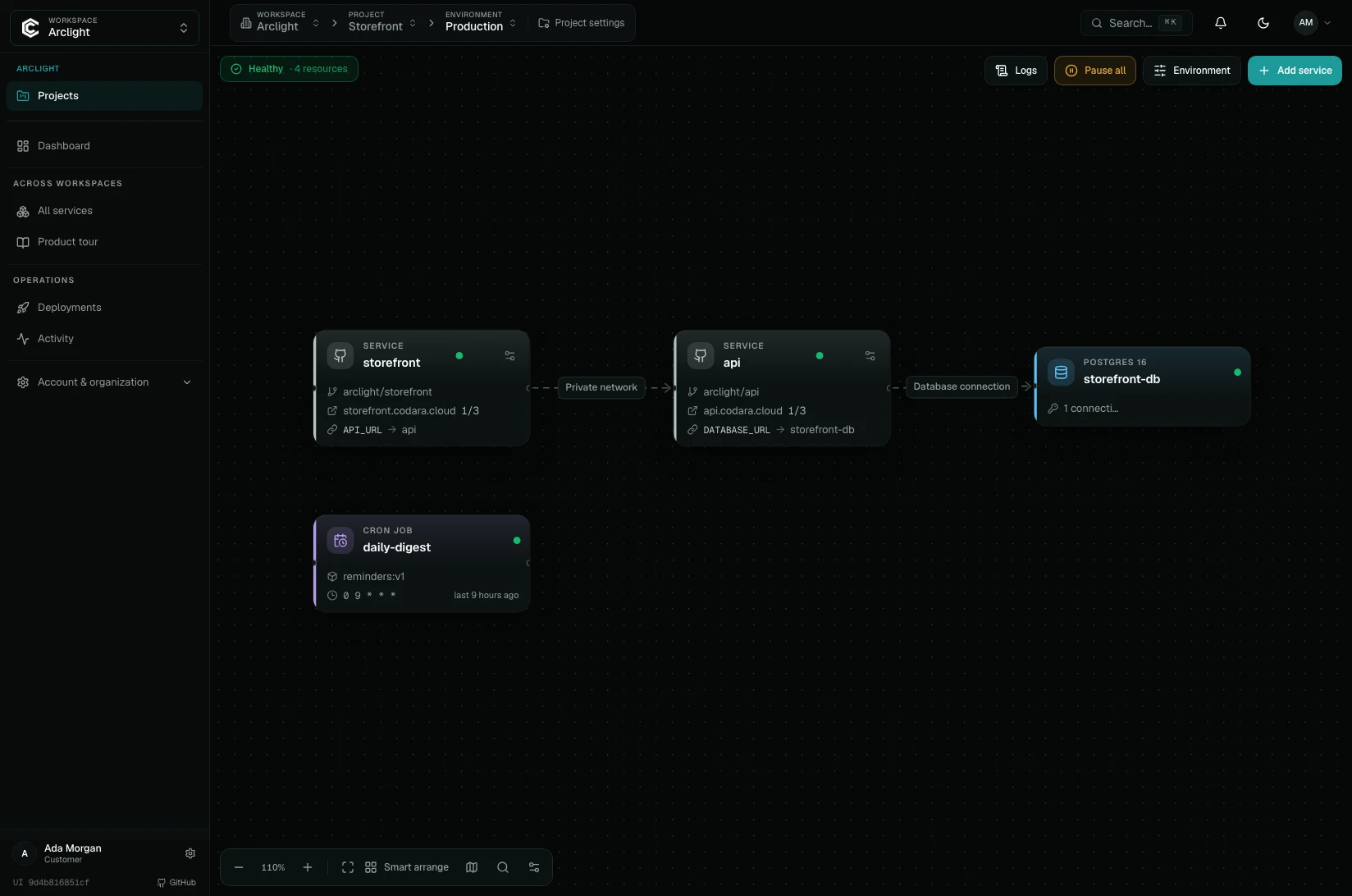Image resolution: width=1352 pixels, height=896 pixels.
Task: Add a new service
Action: (x=1295, y=71)
